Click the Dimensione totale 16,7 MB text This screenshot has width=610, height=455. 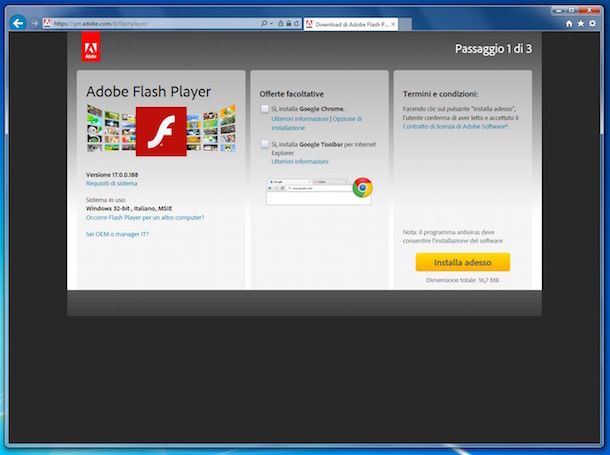463,280
